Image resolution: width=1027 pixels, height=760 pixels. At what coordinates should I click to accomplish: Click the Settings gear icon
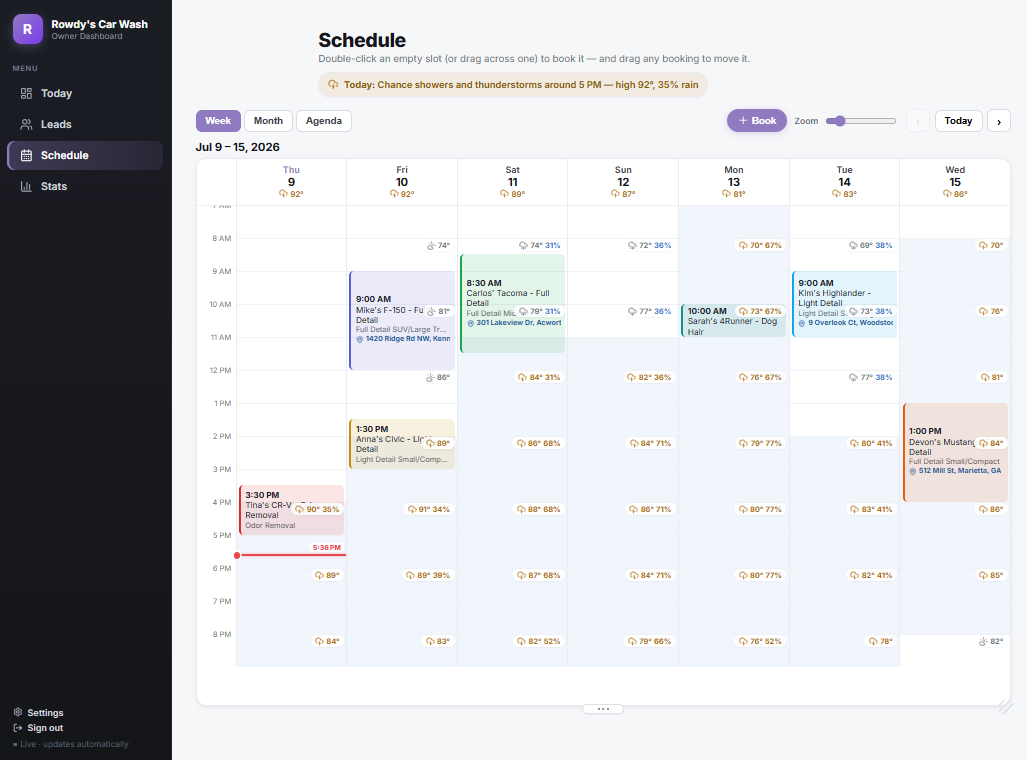pyautogui.click(x=18, y=712)
